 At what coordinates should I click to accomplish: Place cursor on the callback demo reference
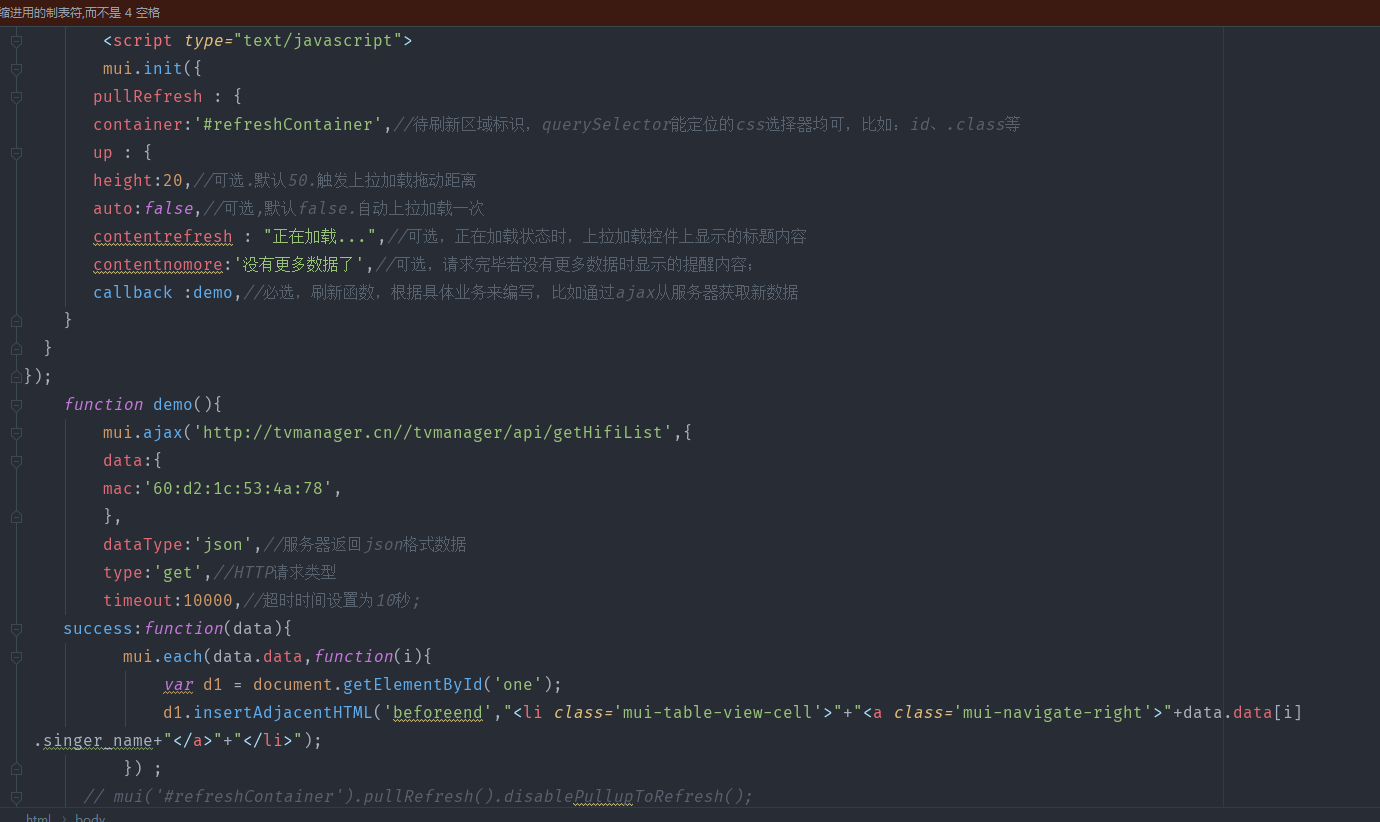(x=212, y=293)
